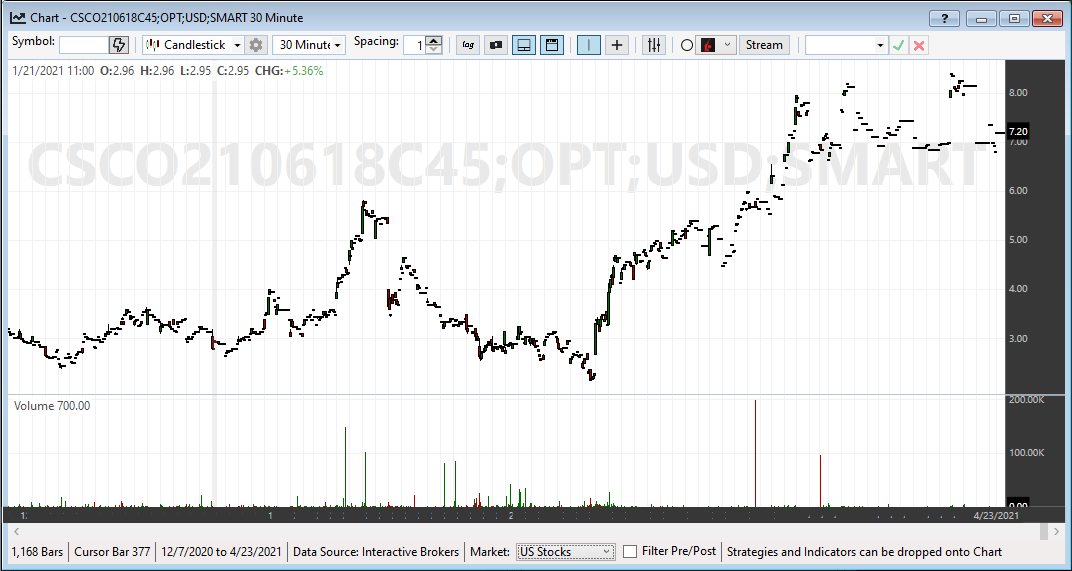Open the Market US Stocks dropdown
1072x571 pixels.
(x=565, y=552)
